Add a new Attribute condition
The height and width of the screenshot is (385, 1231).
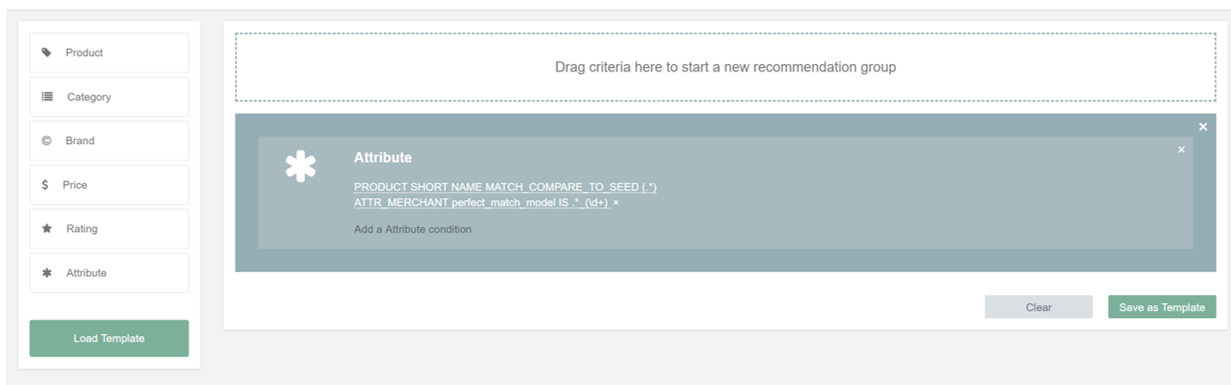[413, 229]
